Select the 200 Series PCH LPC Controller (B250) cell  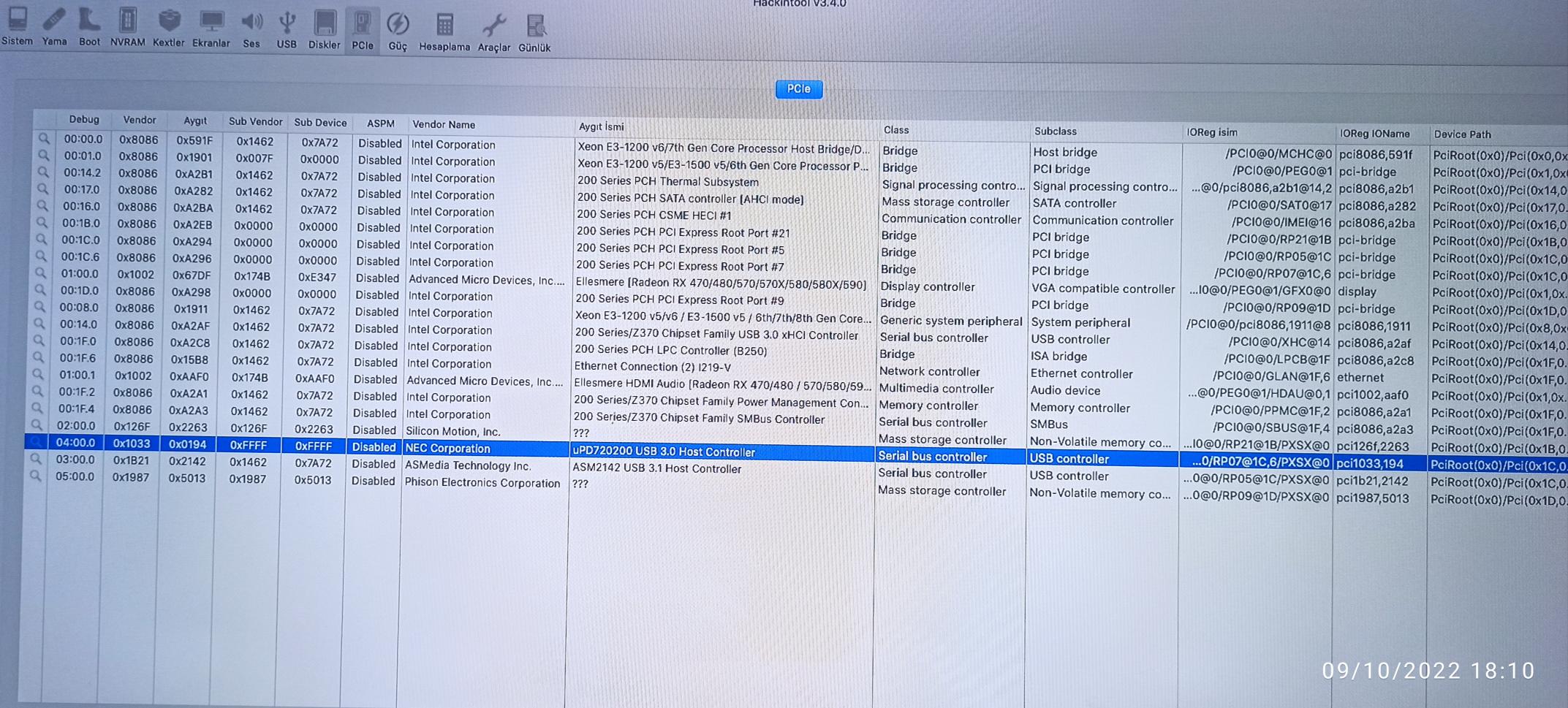pyautogui.click(x=671, y=350)
